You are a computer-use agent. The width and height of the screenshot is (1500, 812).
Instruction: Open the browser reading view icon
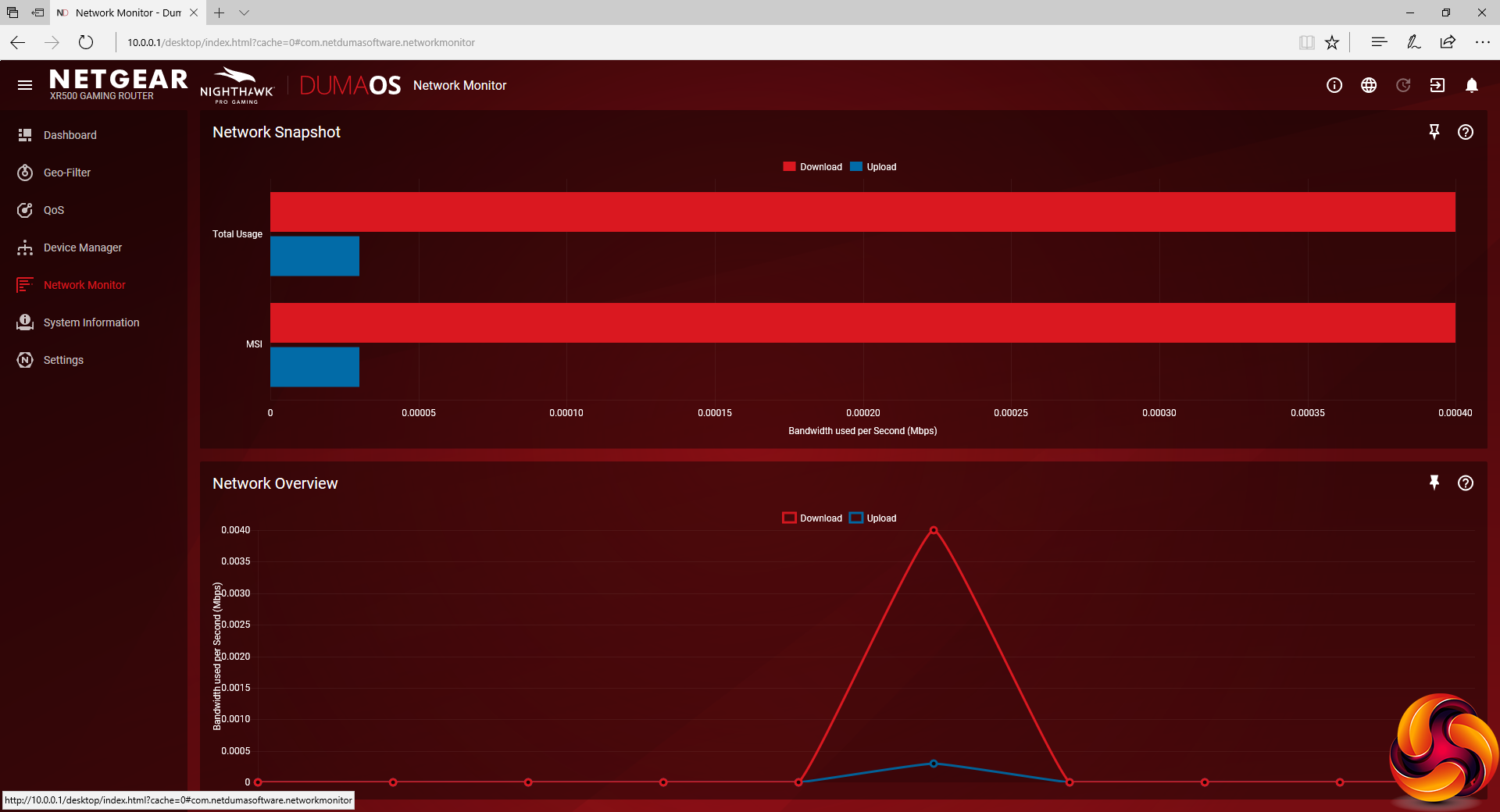point(1306,42)
